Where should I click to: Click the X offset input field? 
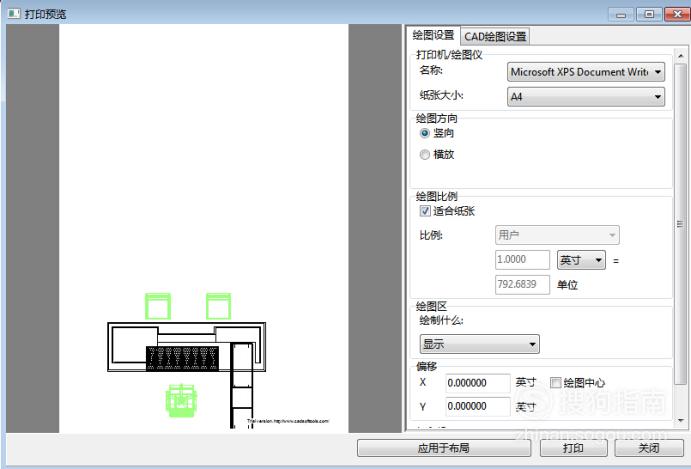click(478, 383)
